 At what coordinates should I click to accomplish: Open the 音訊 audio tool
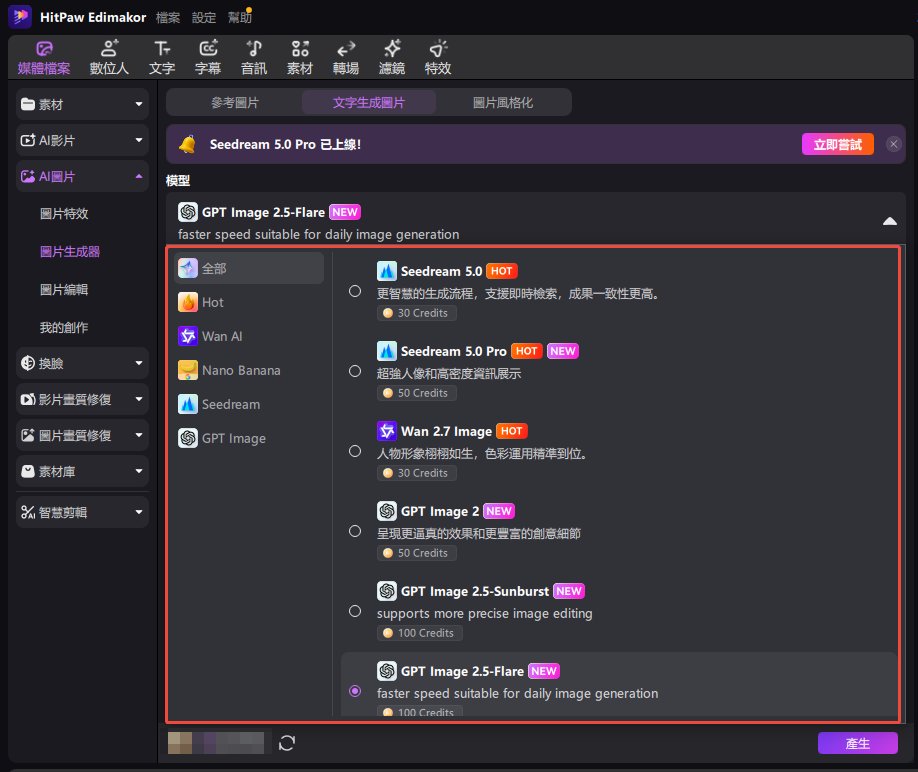point(254,58)
